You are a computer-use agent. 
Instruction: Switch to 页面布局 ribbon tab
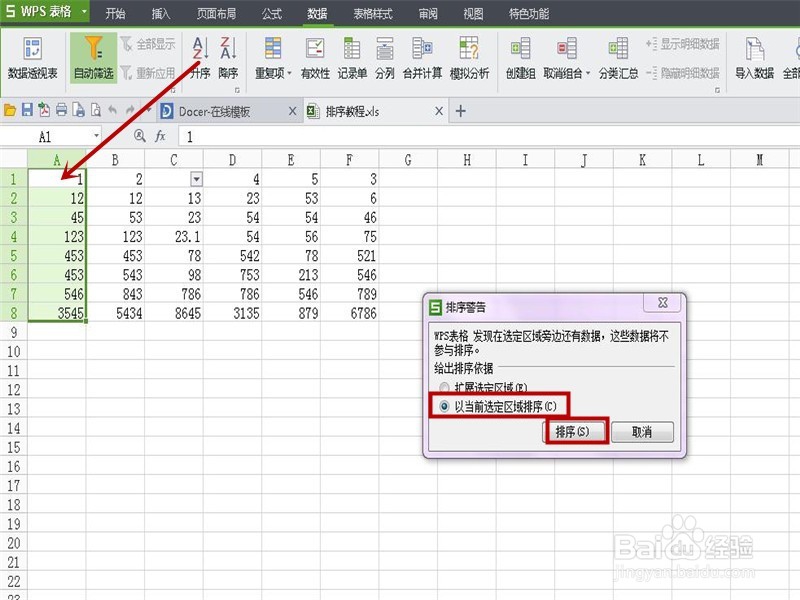pyautogui.click(x=216, y=13)
